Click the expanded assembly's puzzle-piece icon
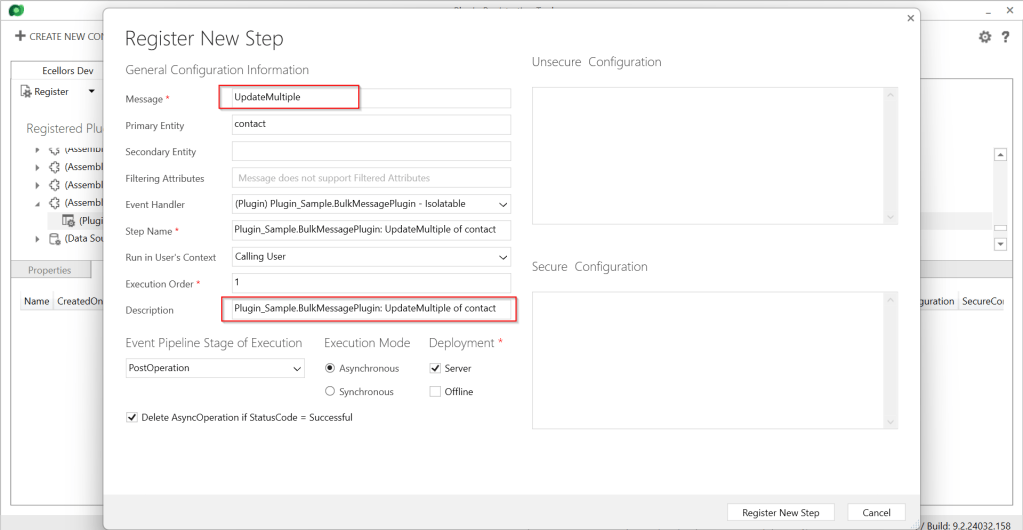 (x=54, y=203)
